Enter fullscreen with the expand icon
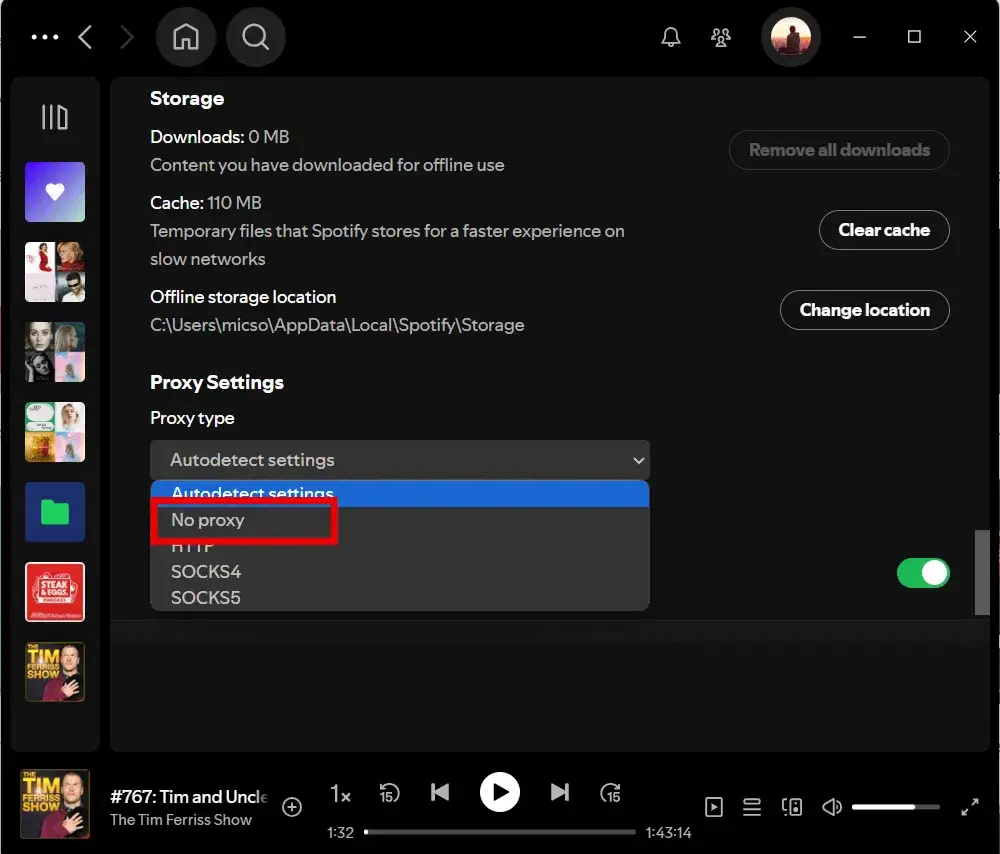The image size is (1000, 854). coord(969,807)
